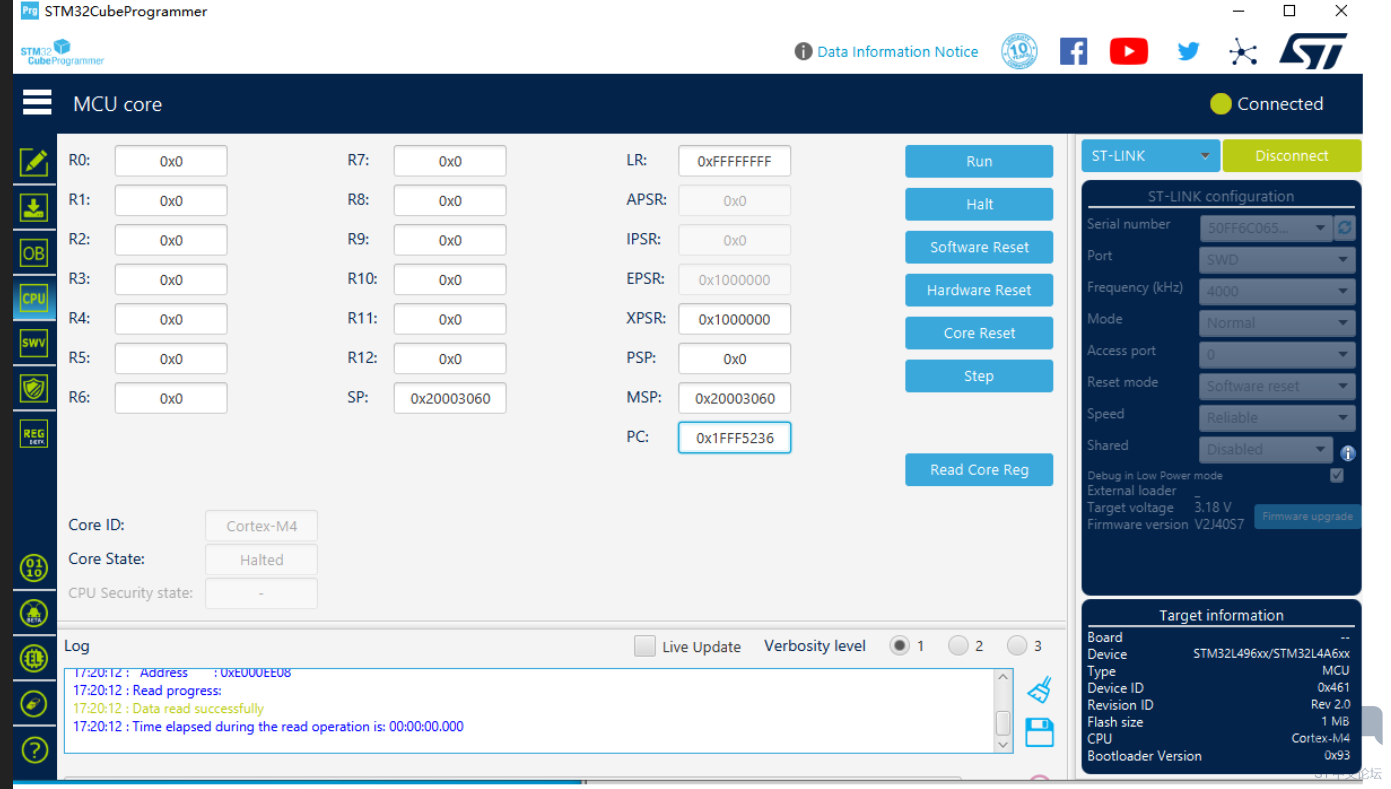
Task: Set verbosity level to 2
Action: point(958,646)
